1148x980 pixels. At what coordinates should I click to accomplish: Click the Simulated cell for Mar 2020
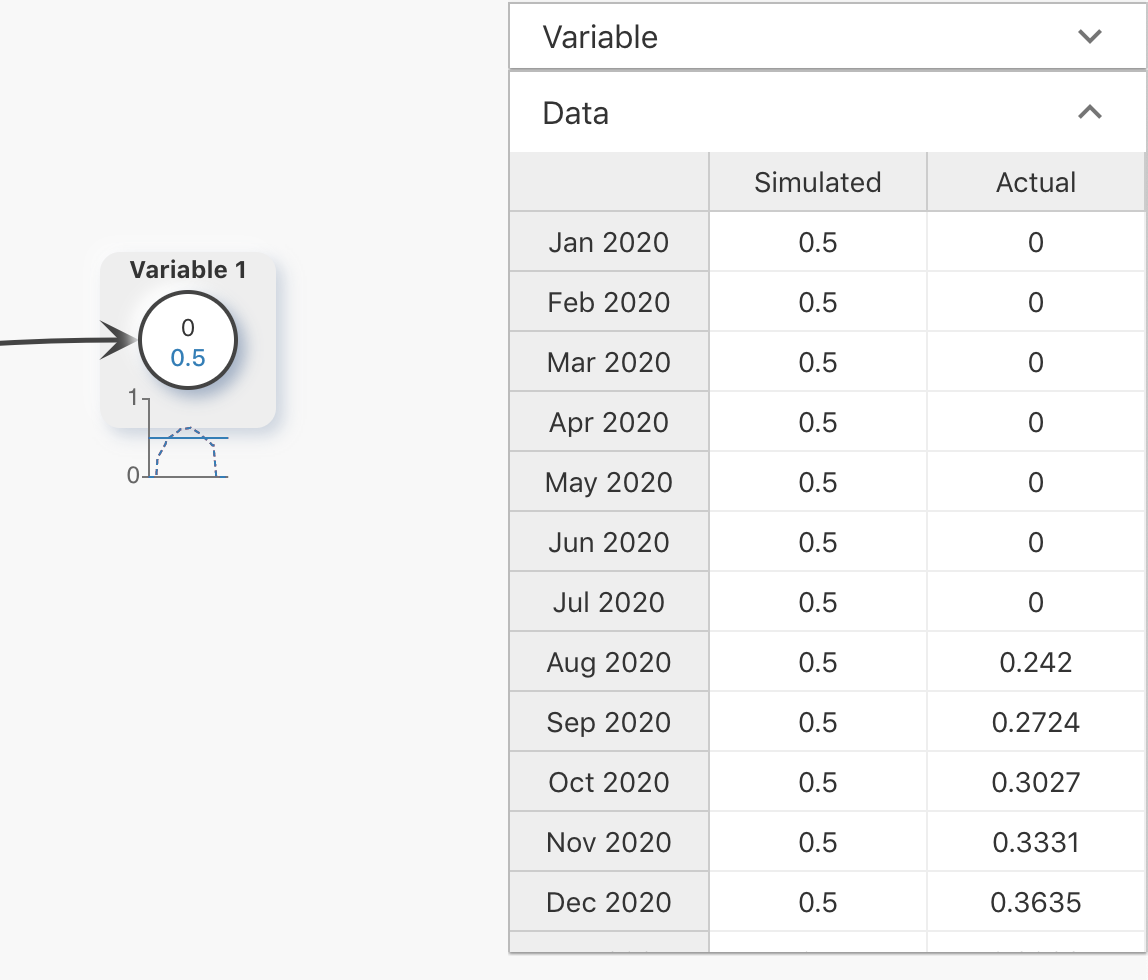pyautogui.click(x=818, y=362)
